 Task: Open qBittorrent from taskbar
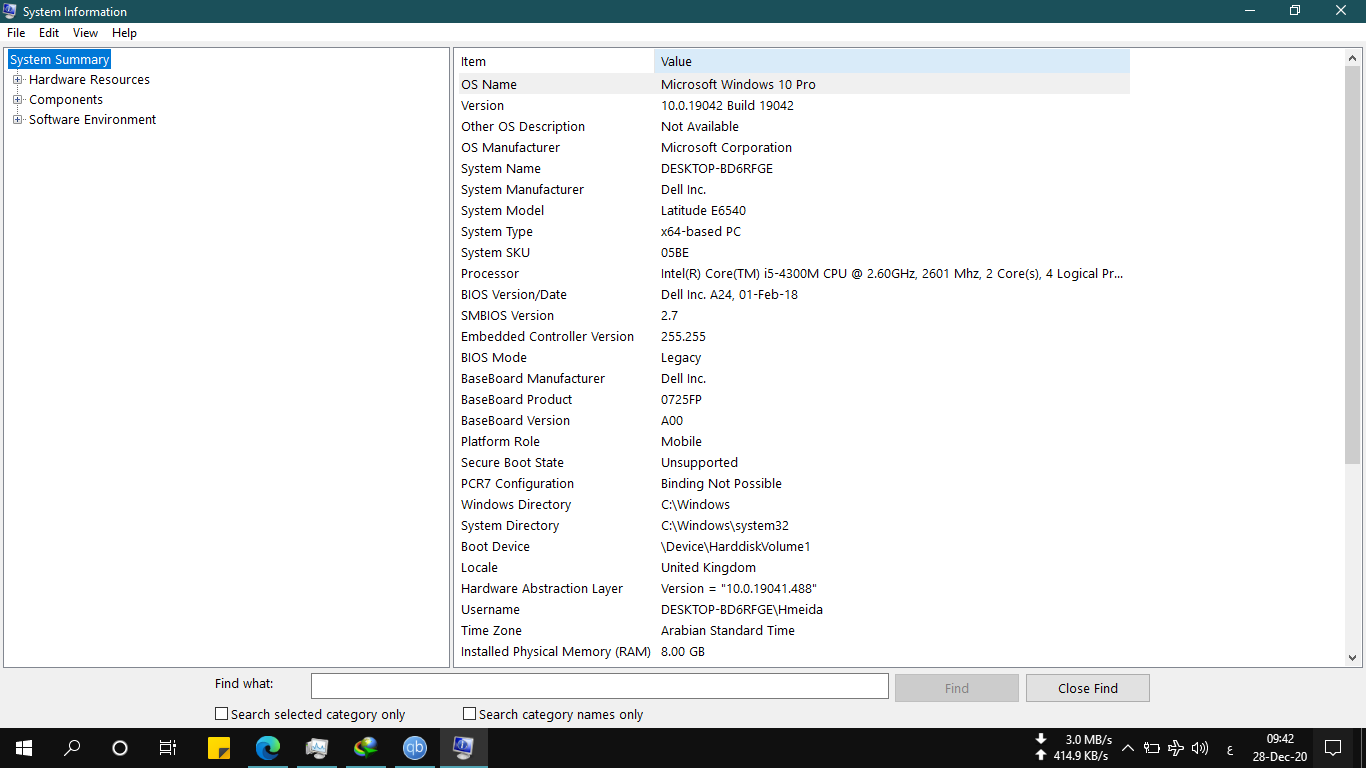point(415,748)
